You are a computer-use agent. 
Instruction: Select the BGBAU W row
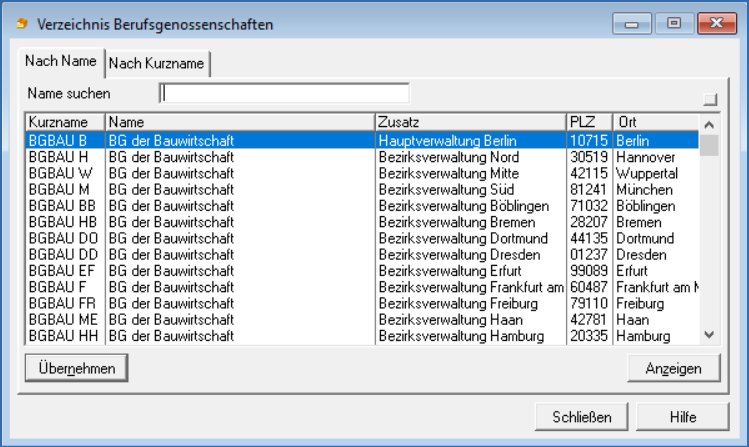(362, 173)
